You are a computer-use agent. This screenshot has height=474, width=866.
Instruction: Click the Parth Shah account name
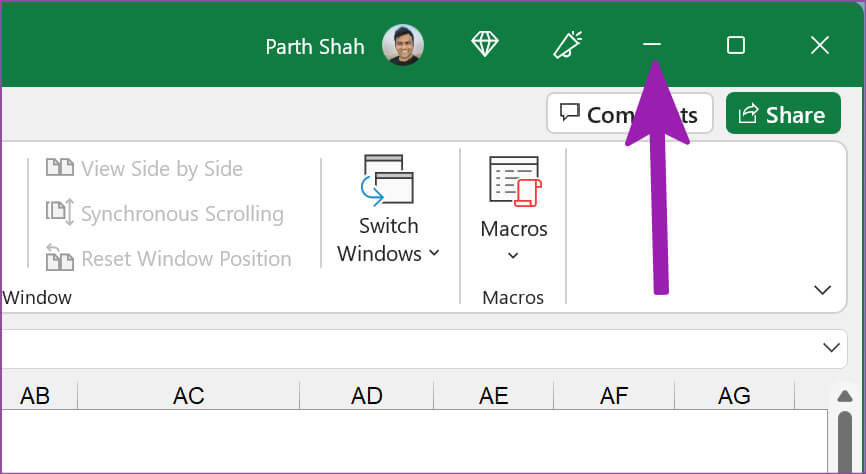pyautogui.click(x=315, y=47)
